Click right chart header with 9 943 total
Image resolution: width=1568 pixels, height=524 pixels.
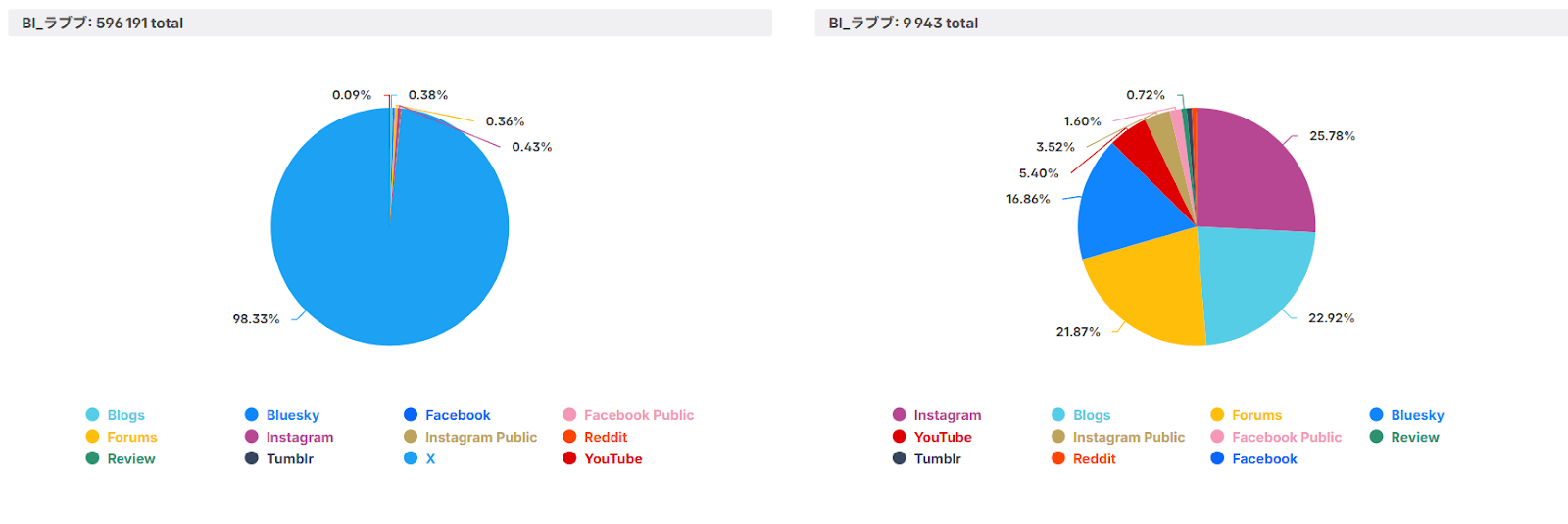click(1191, 23)
